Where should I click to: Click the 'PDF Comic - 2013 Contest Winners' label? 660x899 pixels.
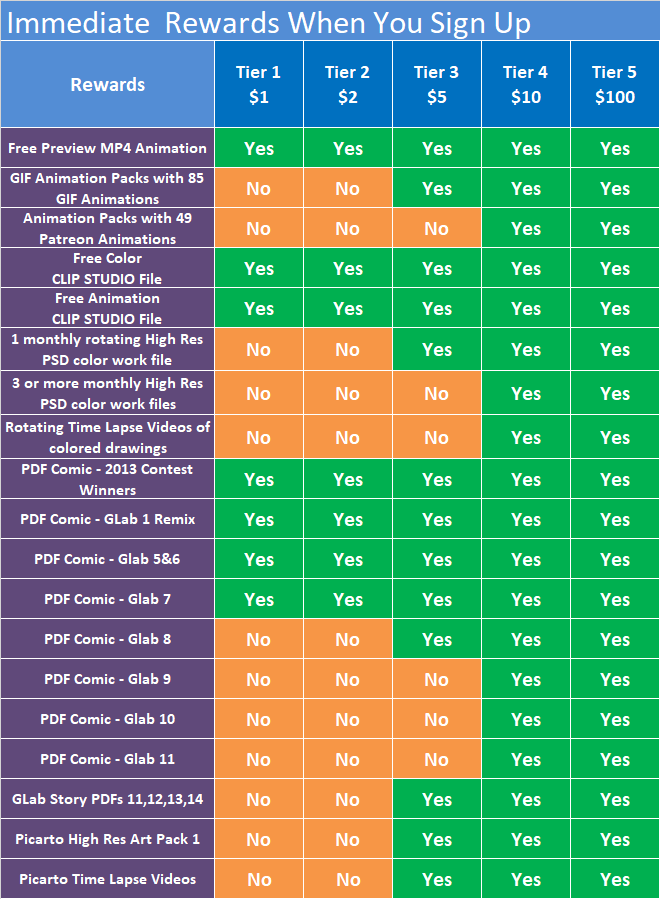(107, 479)
